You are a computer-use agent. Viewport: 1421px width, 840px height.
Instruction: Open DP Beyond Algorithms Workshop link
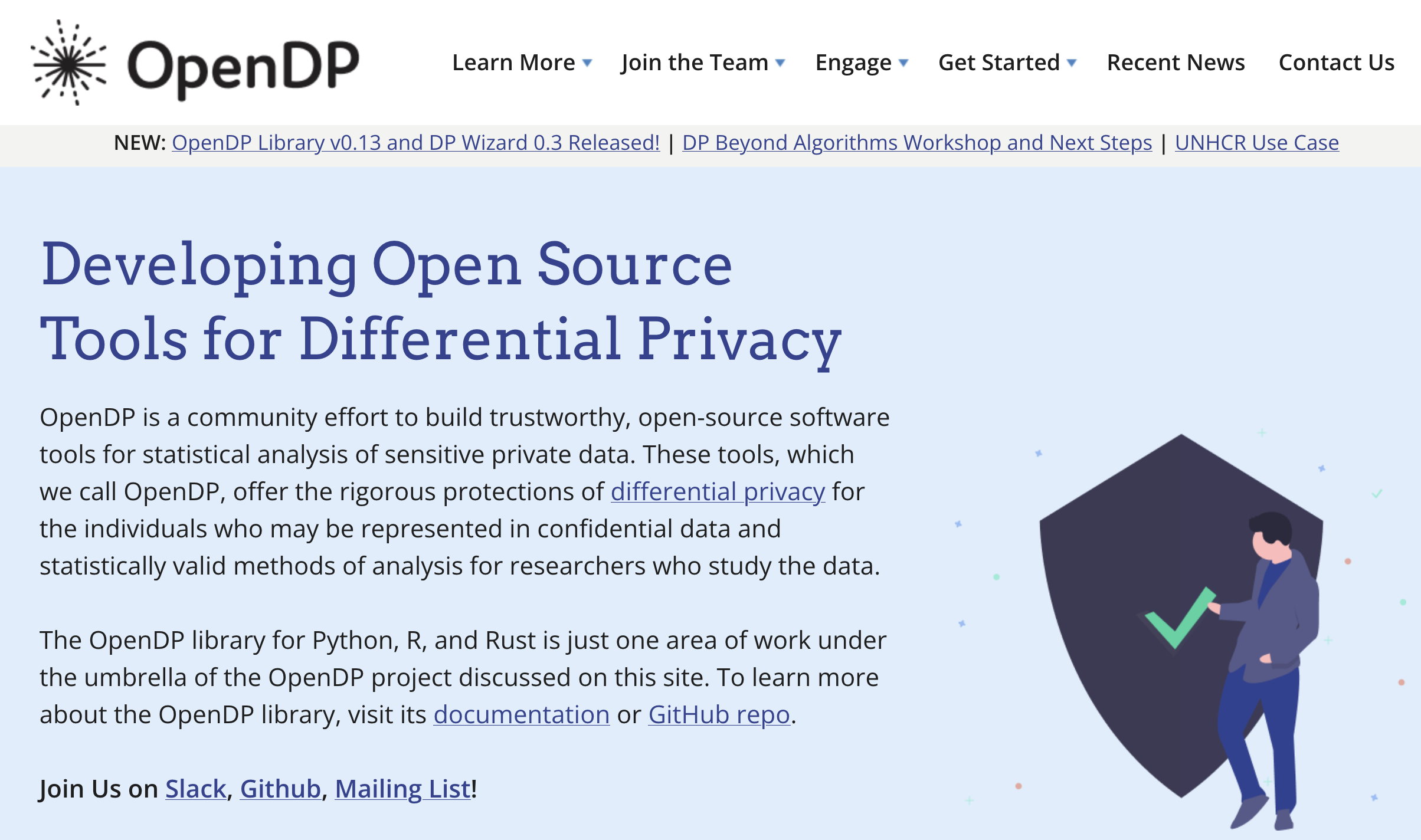click(917, 143)
